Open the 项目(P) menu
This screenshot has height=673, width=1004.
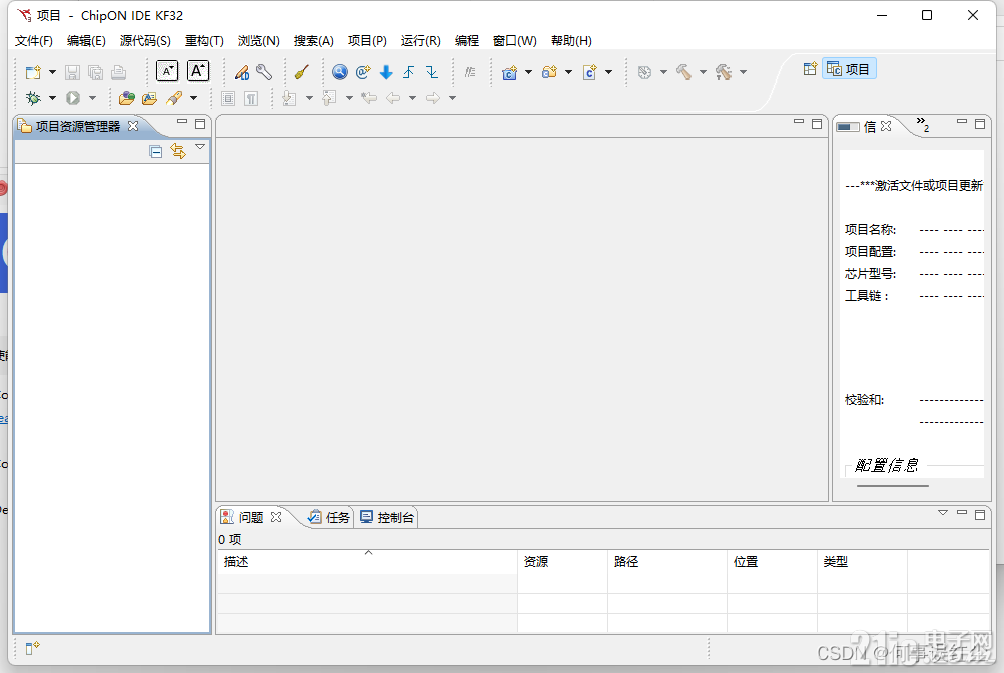[x=368, y=41]
